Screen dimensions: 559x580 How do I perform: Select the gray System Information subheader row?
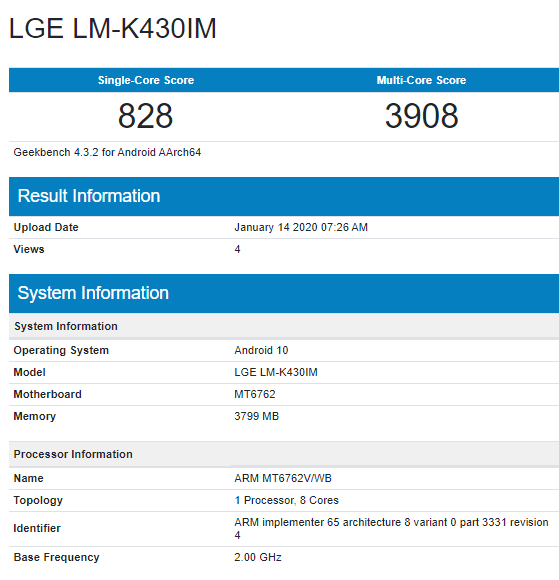coord(284,326)
